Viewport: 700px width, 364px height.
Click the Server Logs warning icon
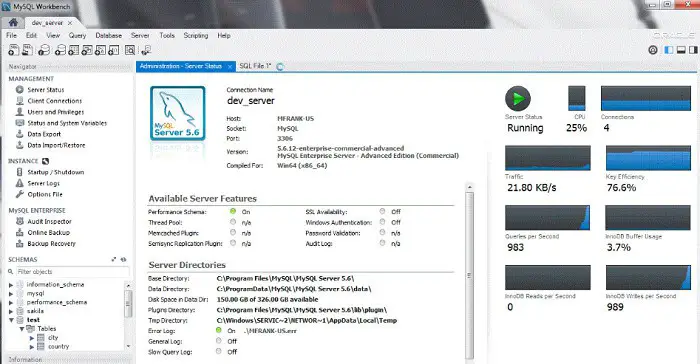[x=20, y=183]
